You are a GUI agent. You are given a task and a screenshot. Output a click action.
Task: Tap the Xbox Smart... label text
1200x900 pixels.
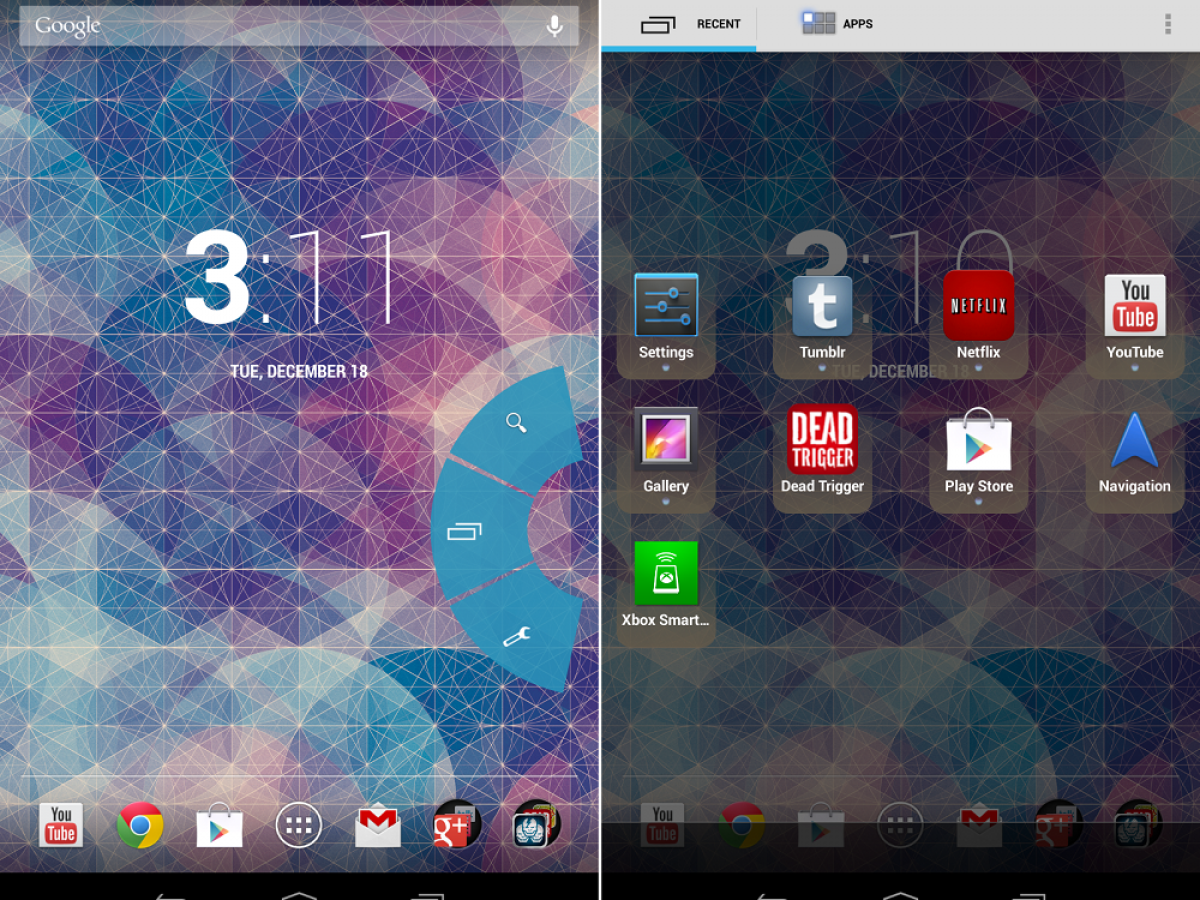pyautogui.click(x=666, y=620)
